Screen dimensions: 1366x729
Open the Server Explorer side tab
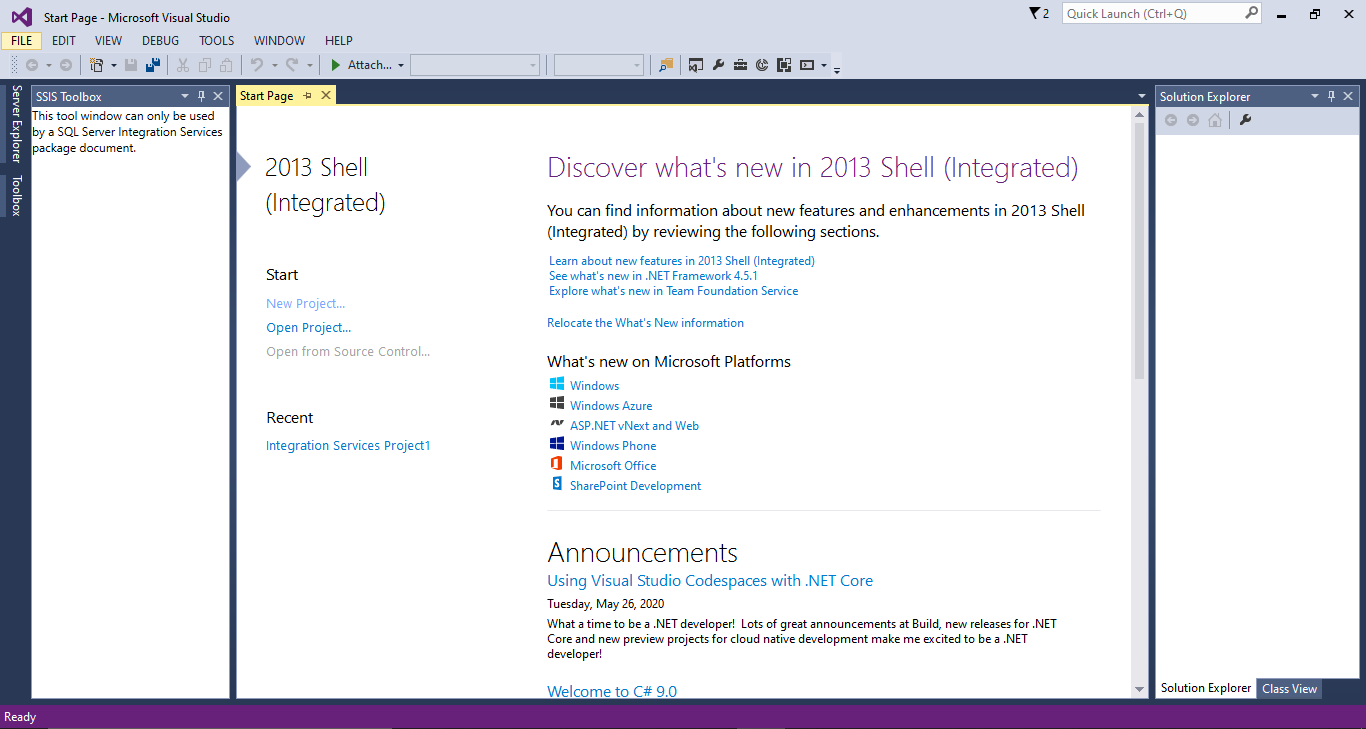(x=16, y=124)
